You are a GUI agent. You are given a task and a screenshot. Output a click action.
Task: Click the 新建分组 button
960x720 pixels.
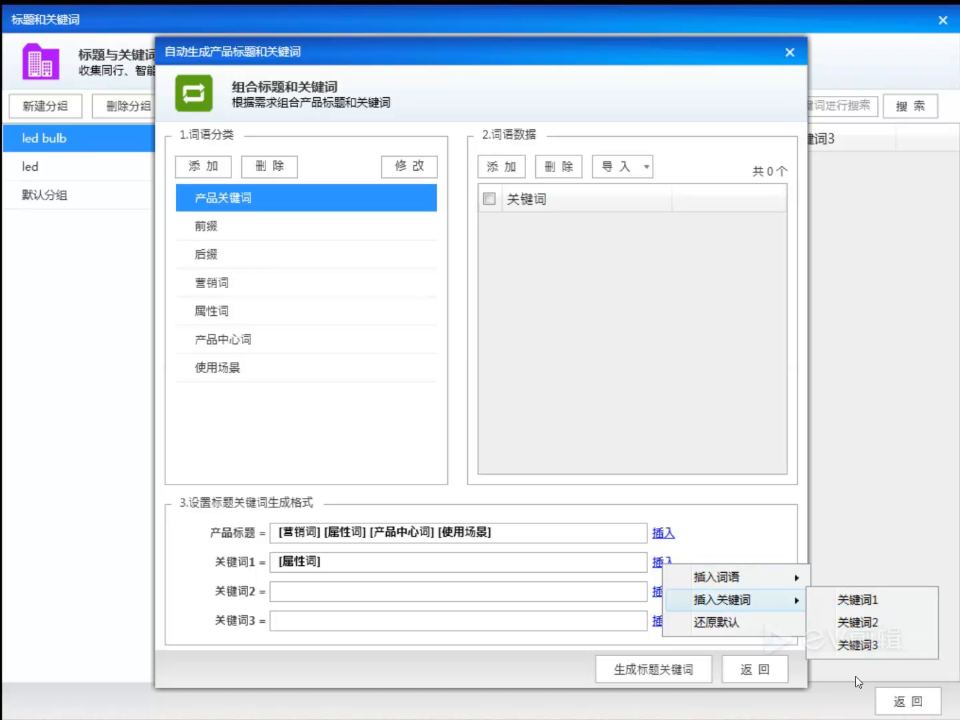45,106
